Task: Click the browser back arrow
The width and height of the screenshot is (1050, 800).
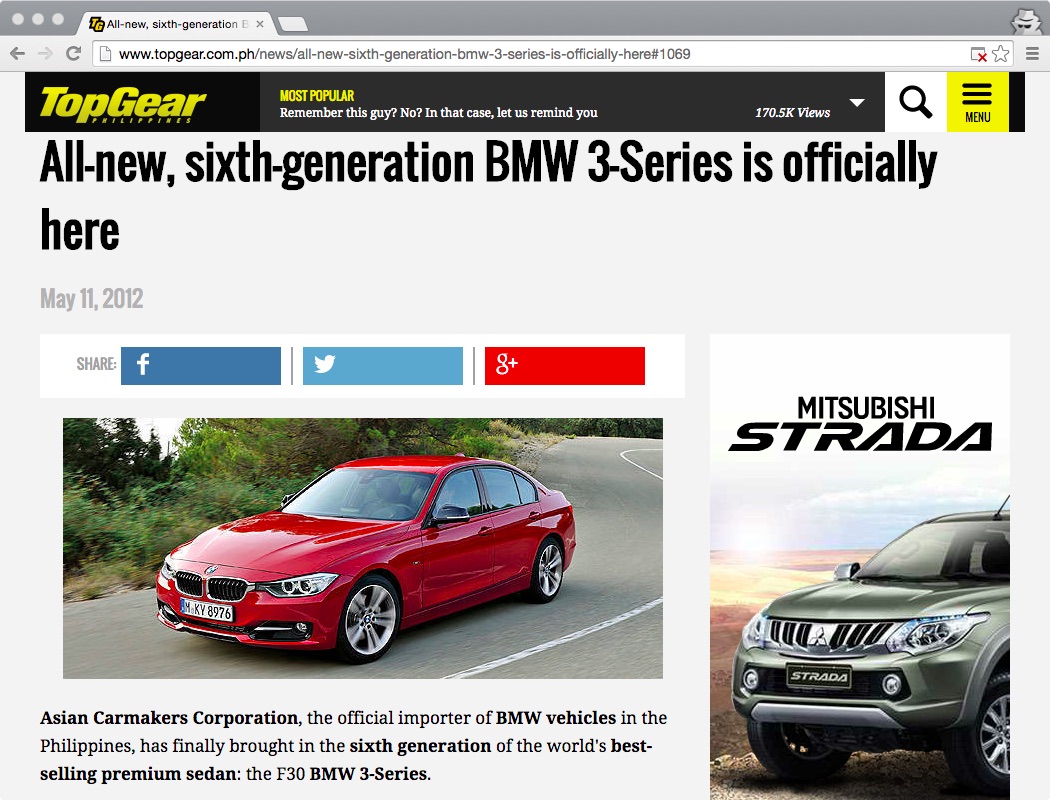Action: coord(17,54)
